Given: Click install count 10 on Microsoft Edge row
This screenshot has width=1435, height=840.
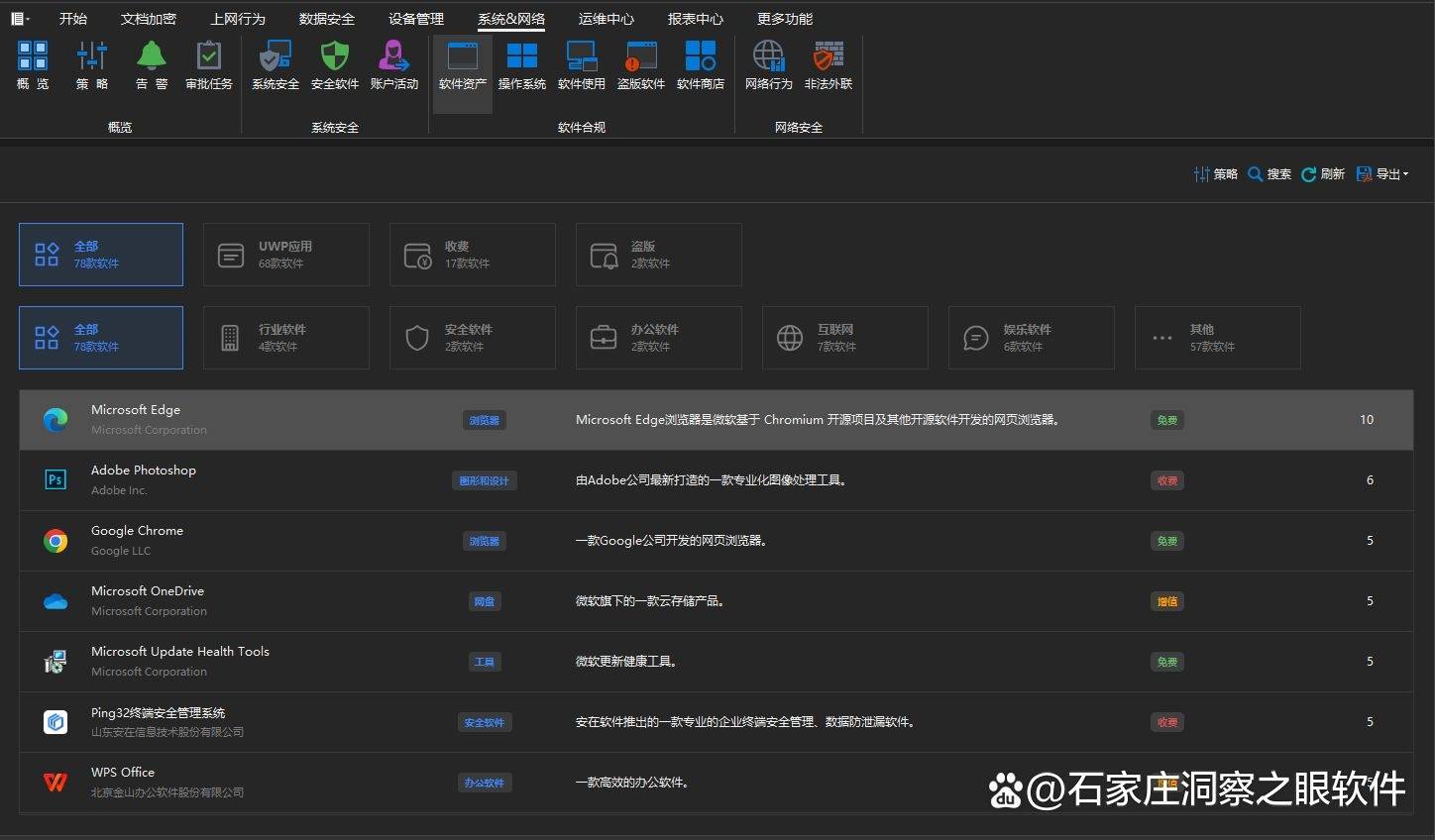Looking at the screenshot, I should click(1367, 420).
